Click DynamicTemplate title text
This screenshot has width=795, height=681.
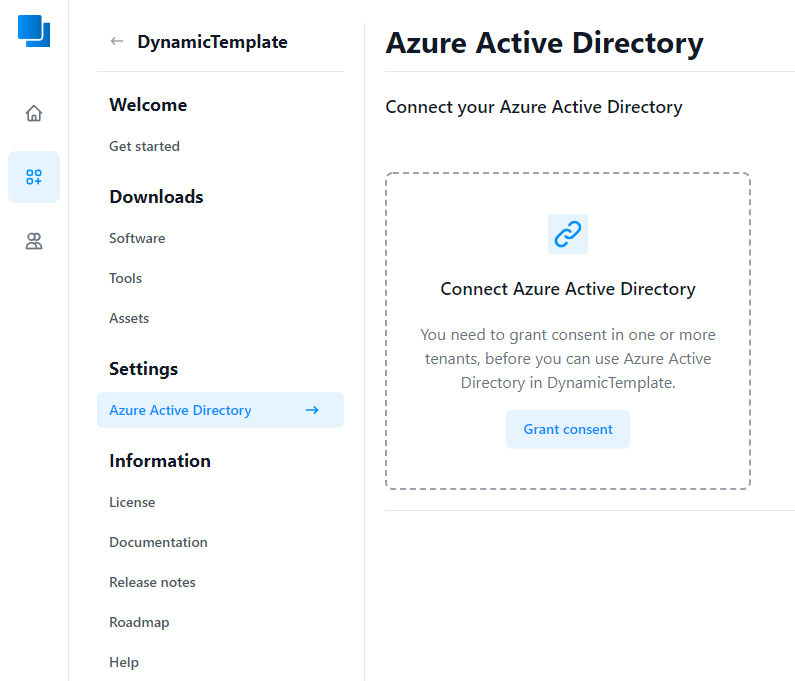[x=212, y=42]
